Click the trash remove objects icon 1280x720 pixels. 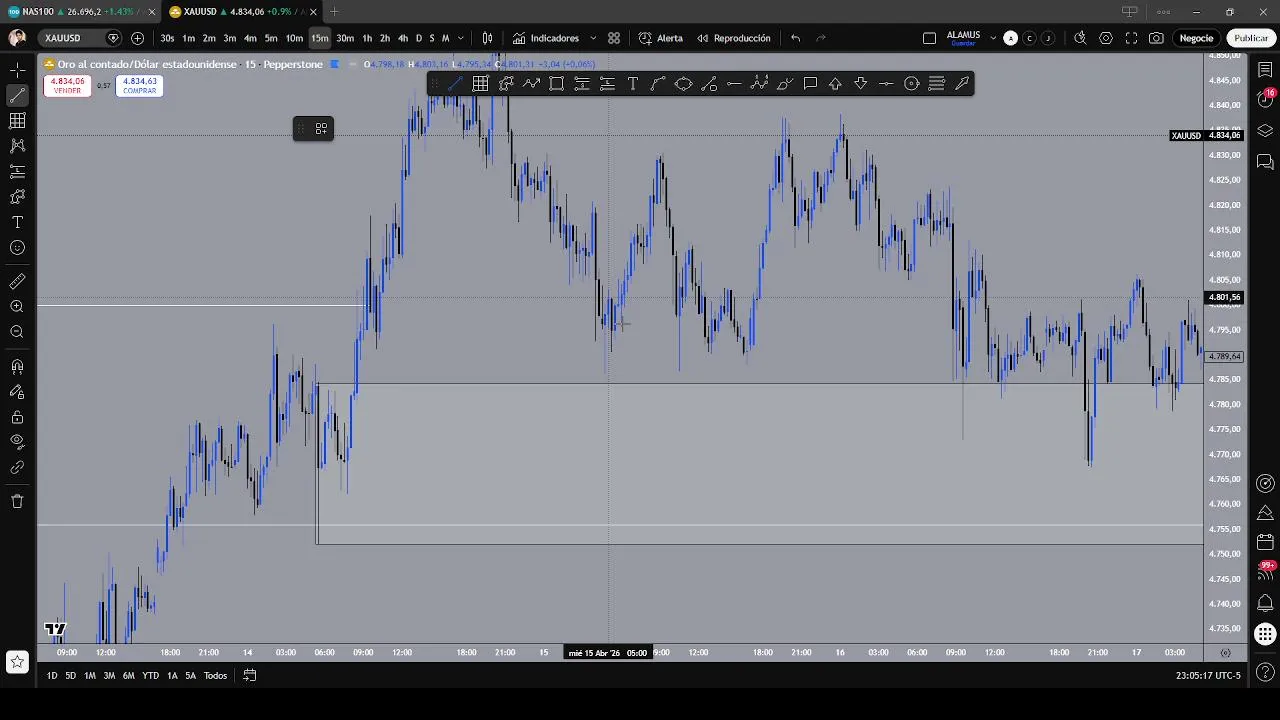pyautogui.click(x=17, y=501)
